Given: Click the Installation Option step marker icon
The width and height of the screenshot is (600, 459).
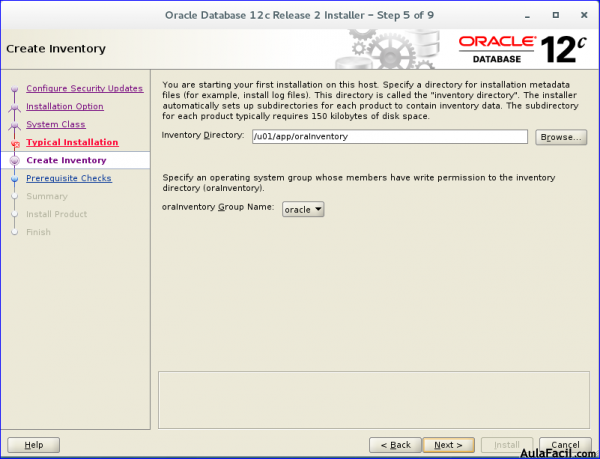Looking at the screenshot, I should pos(15,107).
